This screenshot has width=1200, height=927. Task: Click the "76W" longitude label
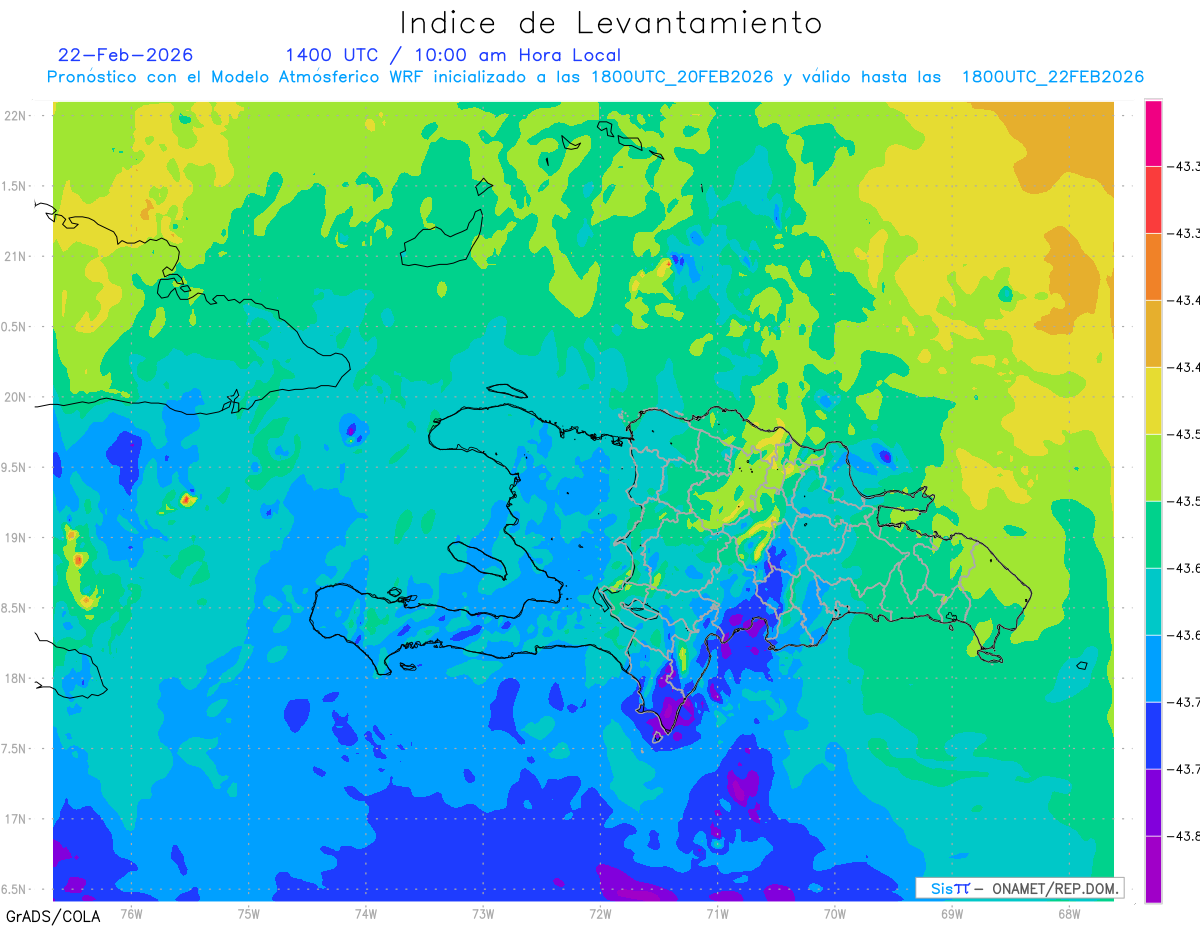click(x=132, y=913)
